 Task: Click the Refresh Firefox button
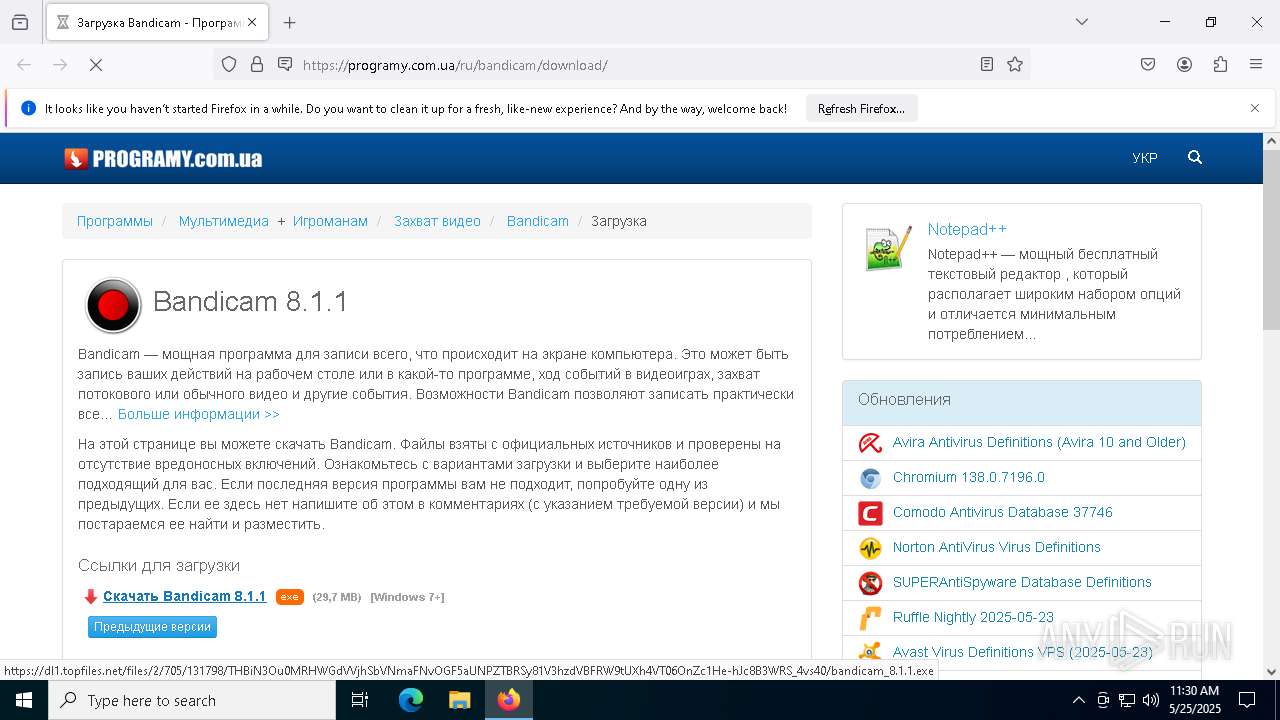tap(861, 108)
